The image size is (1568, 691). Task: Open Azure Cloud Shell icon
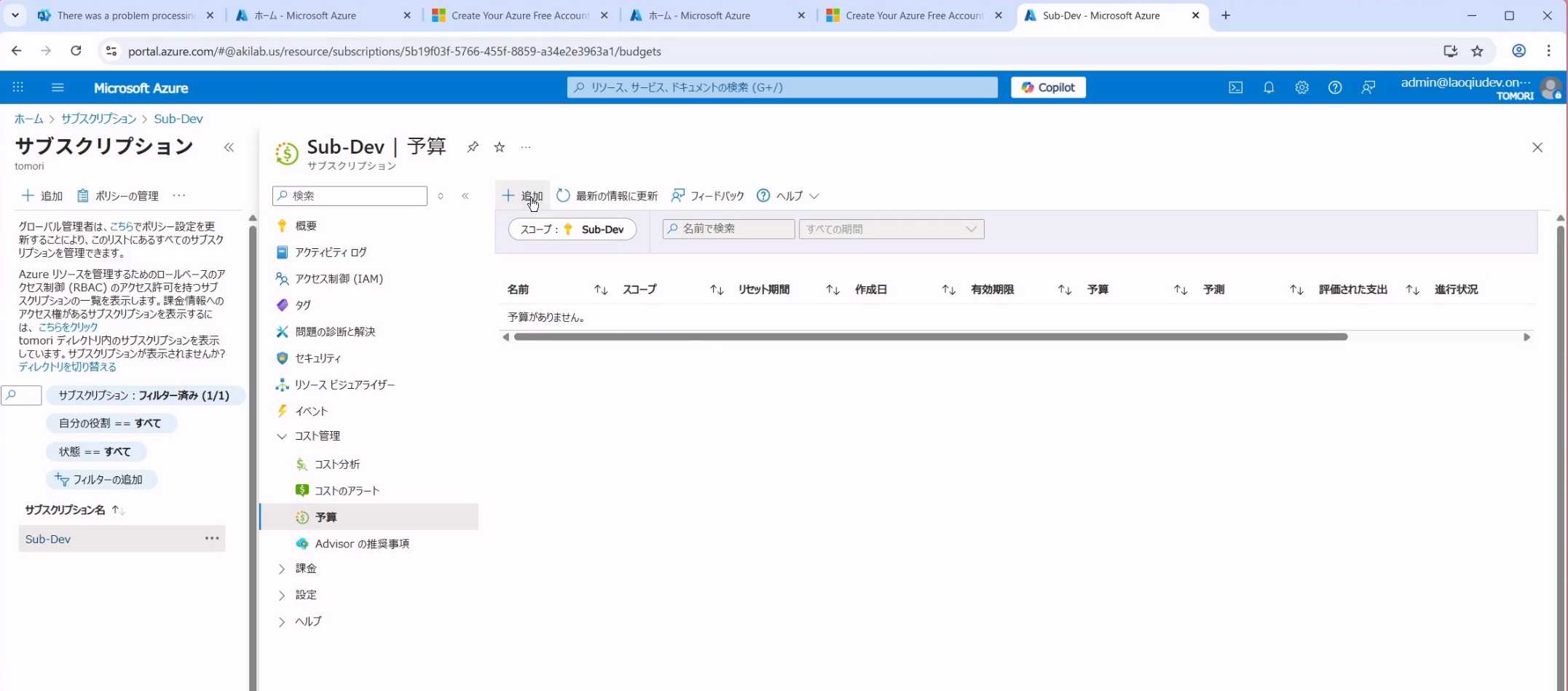(x=1235, y=87)
